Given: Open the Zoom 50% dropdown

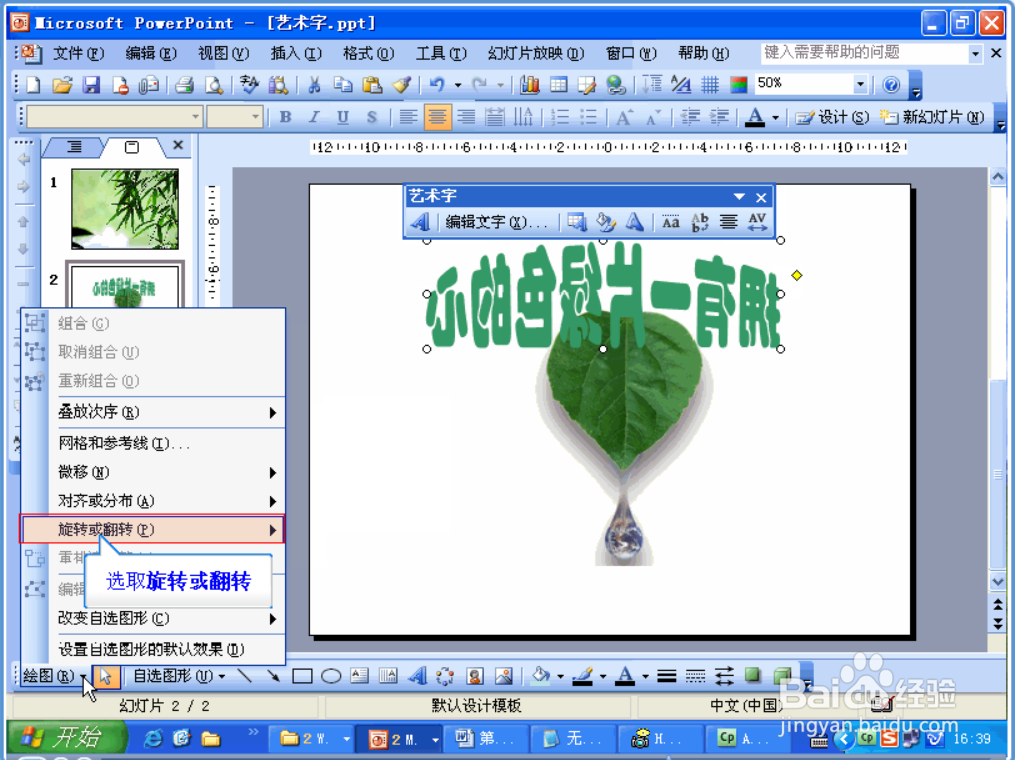Looking at the screenshot, I should point(860,84).
